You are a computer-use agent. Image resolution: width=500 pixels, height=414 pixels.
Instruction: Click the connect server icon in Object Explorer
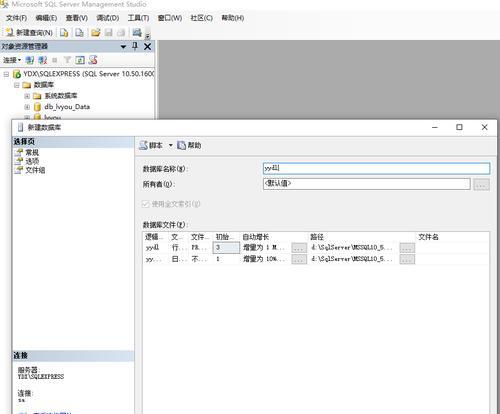[x=30, y=60]
